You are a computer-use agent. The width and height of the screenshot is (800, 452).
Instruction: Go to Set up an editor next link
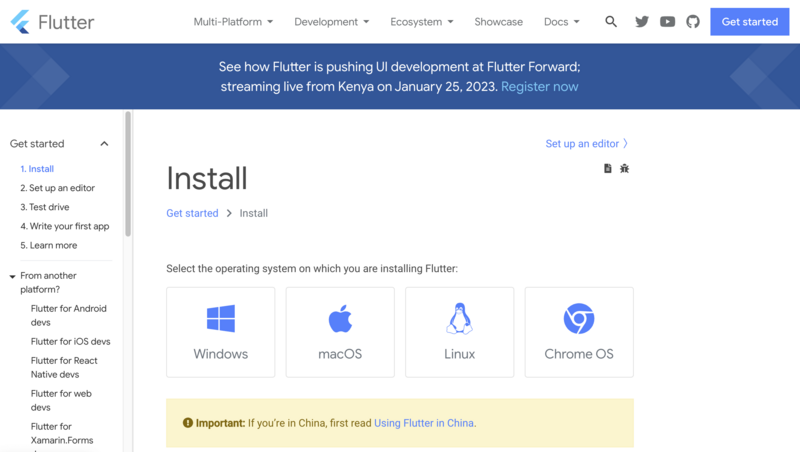587,144
